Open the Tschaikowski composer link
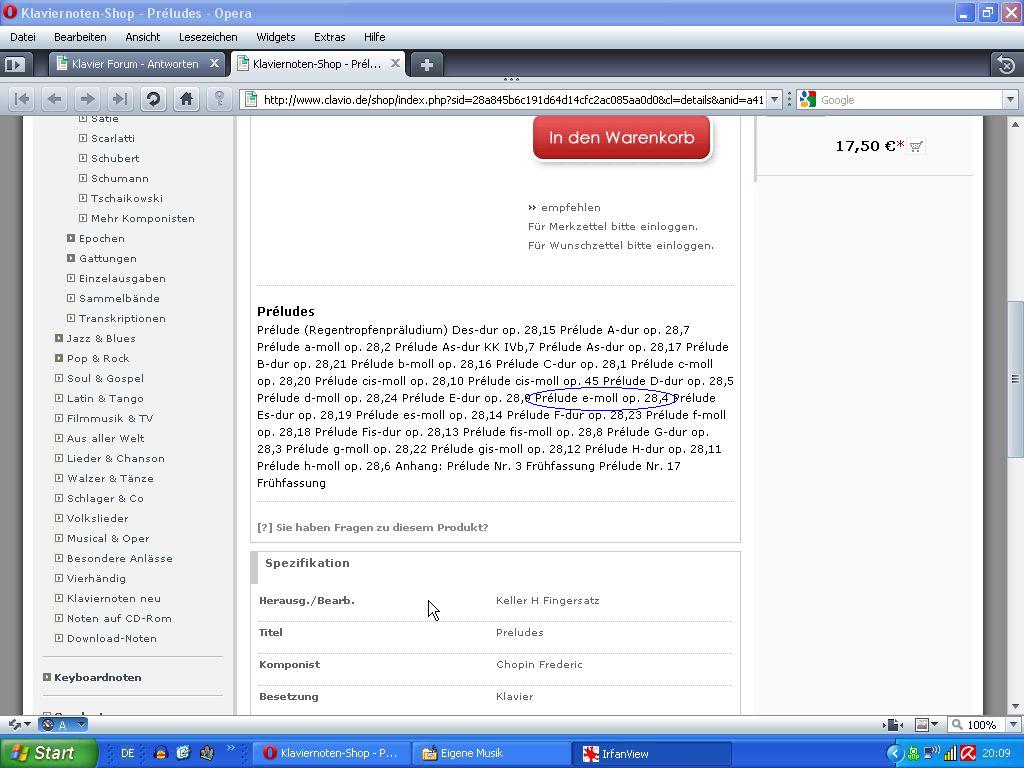This screenshot has height=768, width=1024. [x=127, y=199]
